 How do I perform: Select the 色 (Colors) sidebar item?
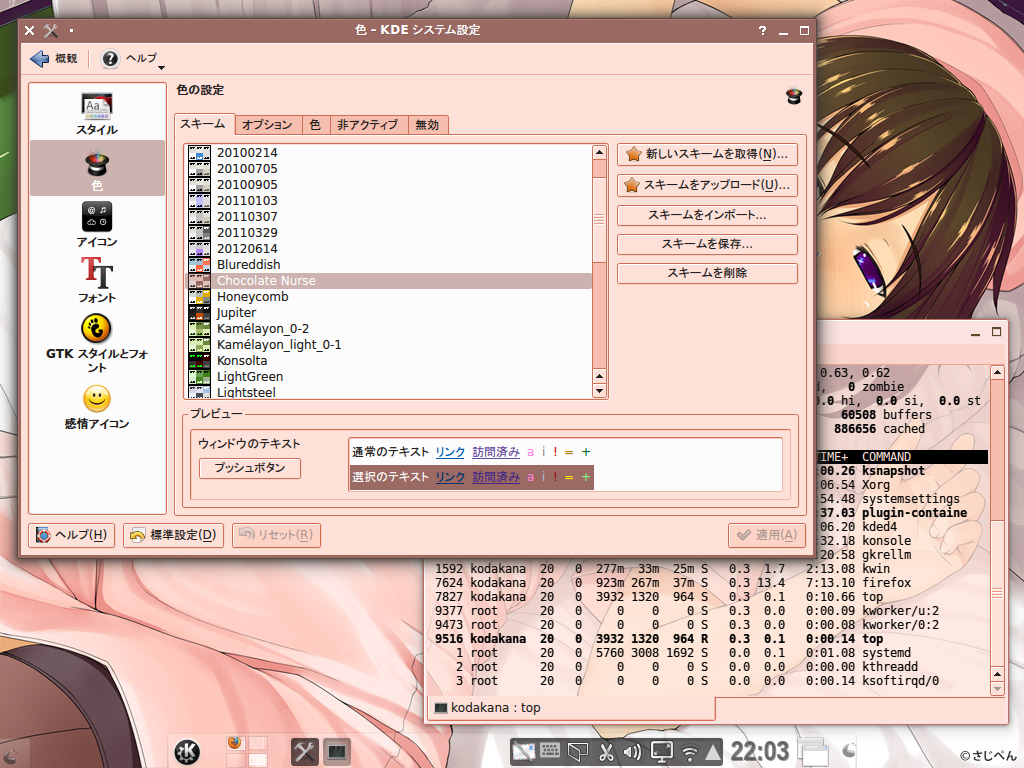(97, 168)
